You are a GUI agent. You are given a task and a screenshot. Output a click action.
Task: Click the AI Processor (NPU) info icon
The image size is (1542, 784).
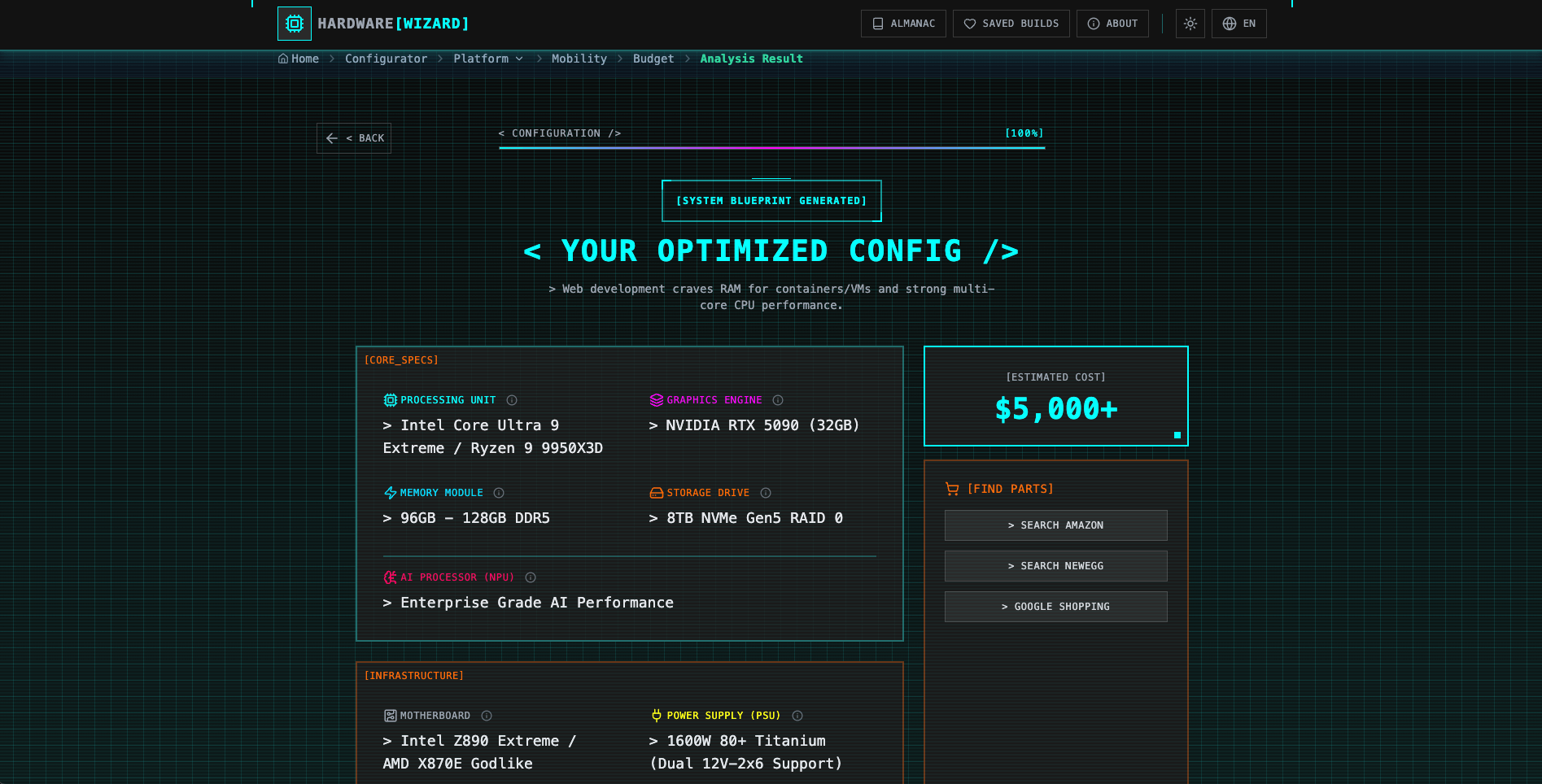[531, 577]
